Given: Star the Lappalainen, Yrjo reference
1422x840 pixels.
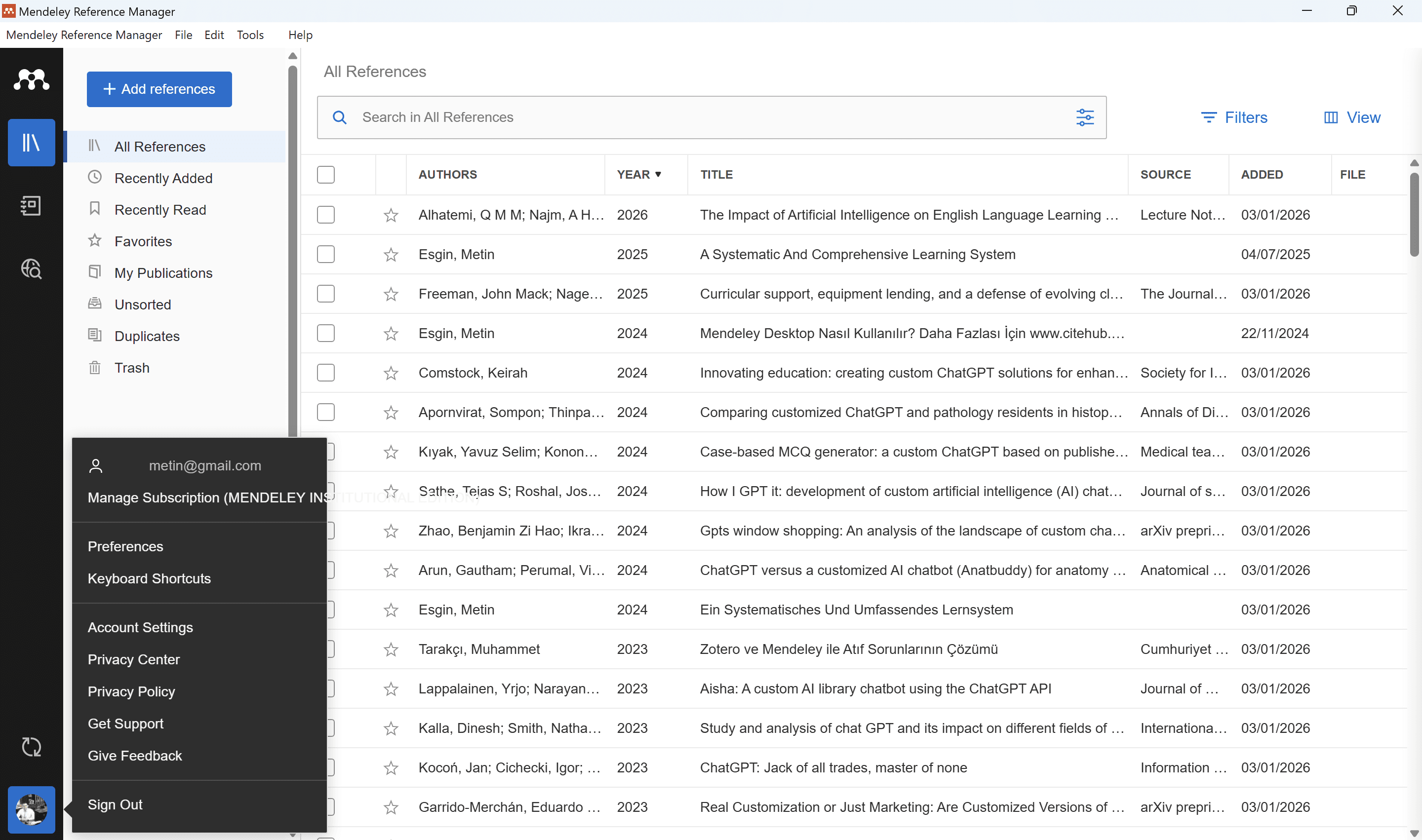Looking at the screenshot, I should pyautogui.click(x=391, y=689).
